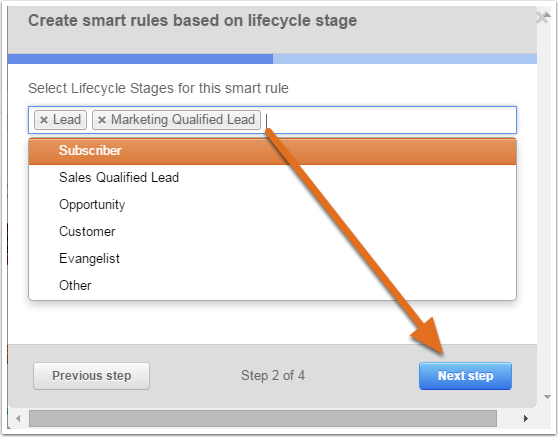Go to the Next step

(x=465, y=376)
